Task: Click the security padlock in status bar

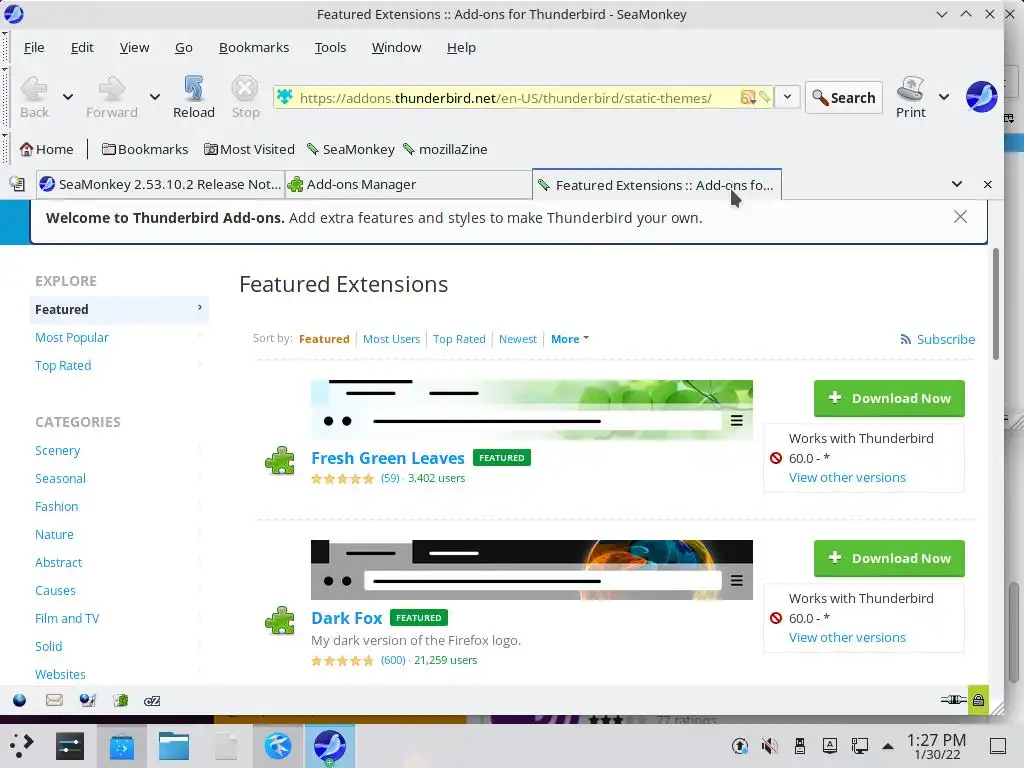Action: [x=978, y=700]
